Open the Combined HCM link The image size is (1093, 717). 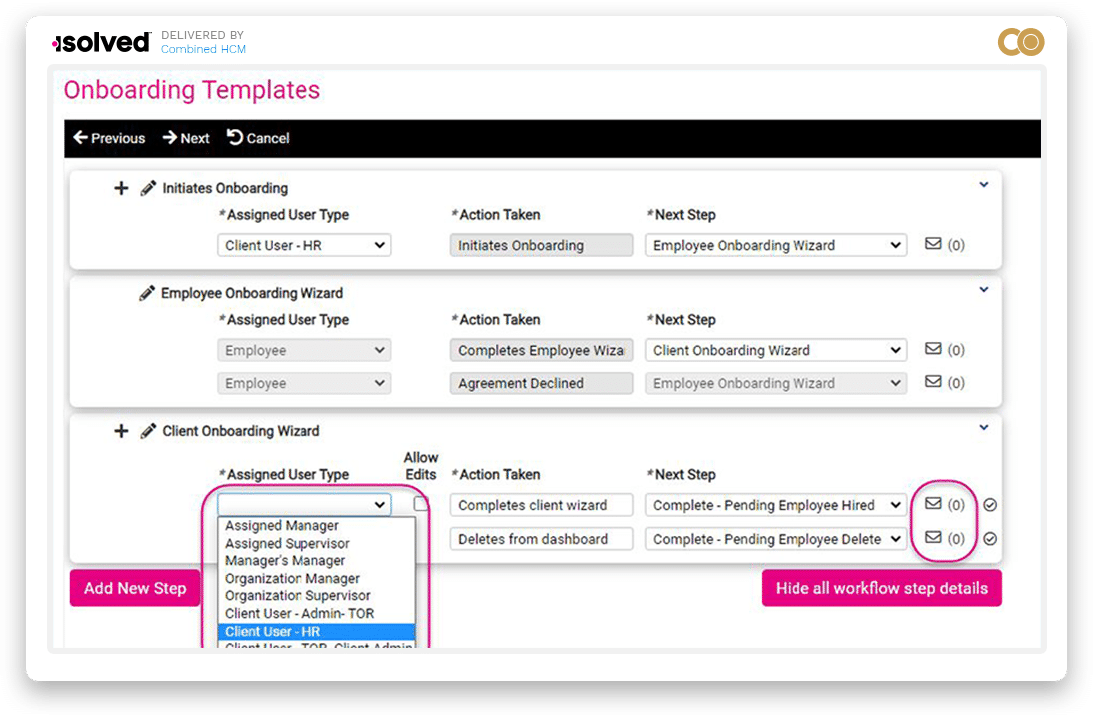[204, 49]
